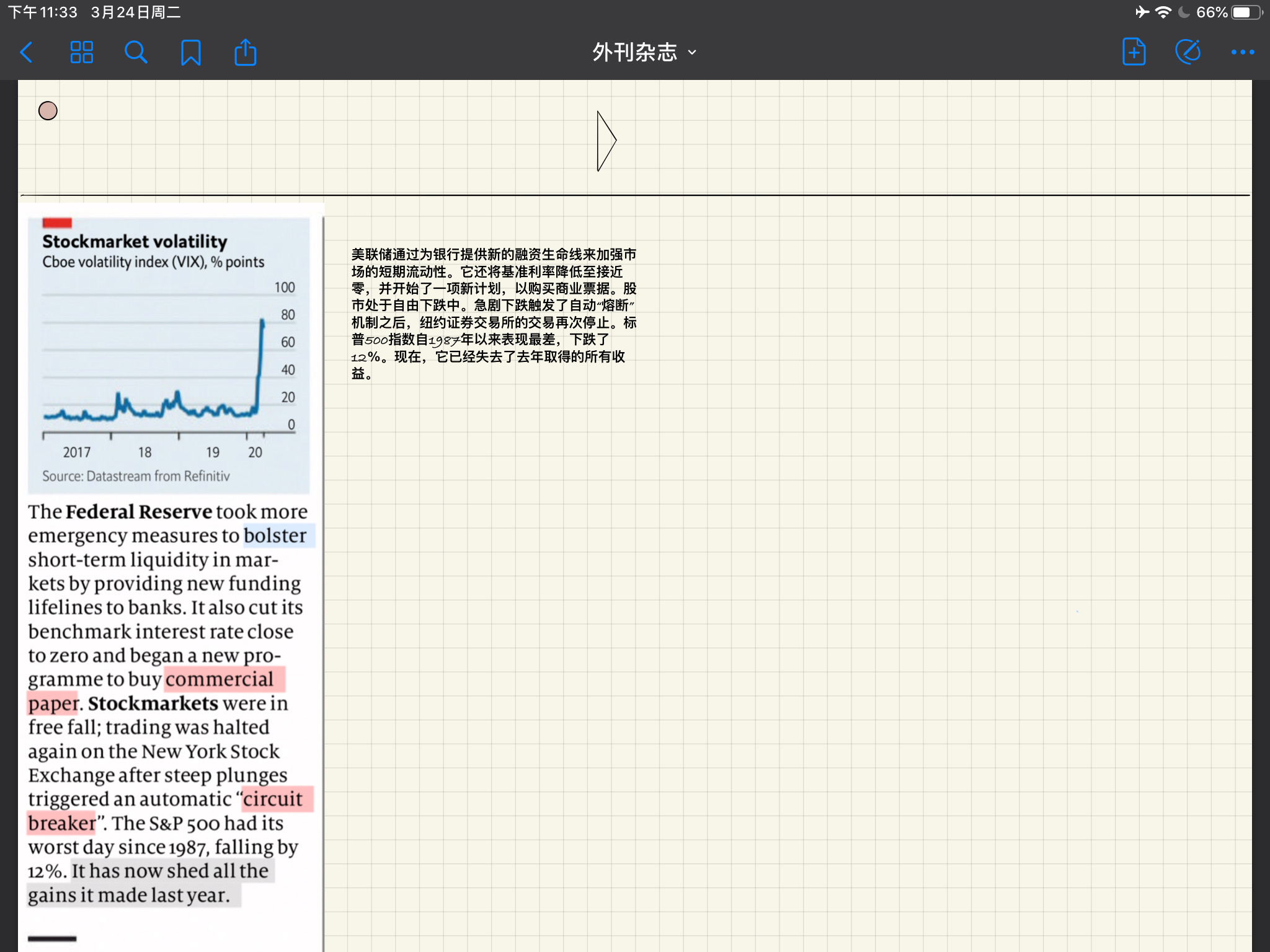The height and width of the screenshot is (952, 1270).
Task: Open the share and export menu
Action: click(x=245, y=53)
